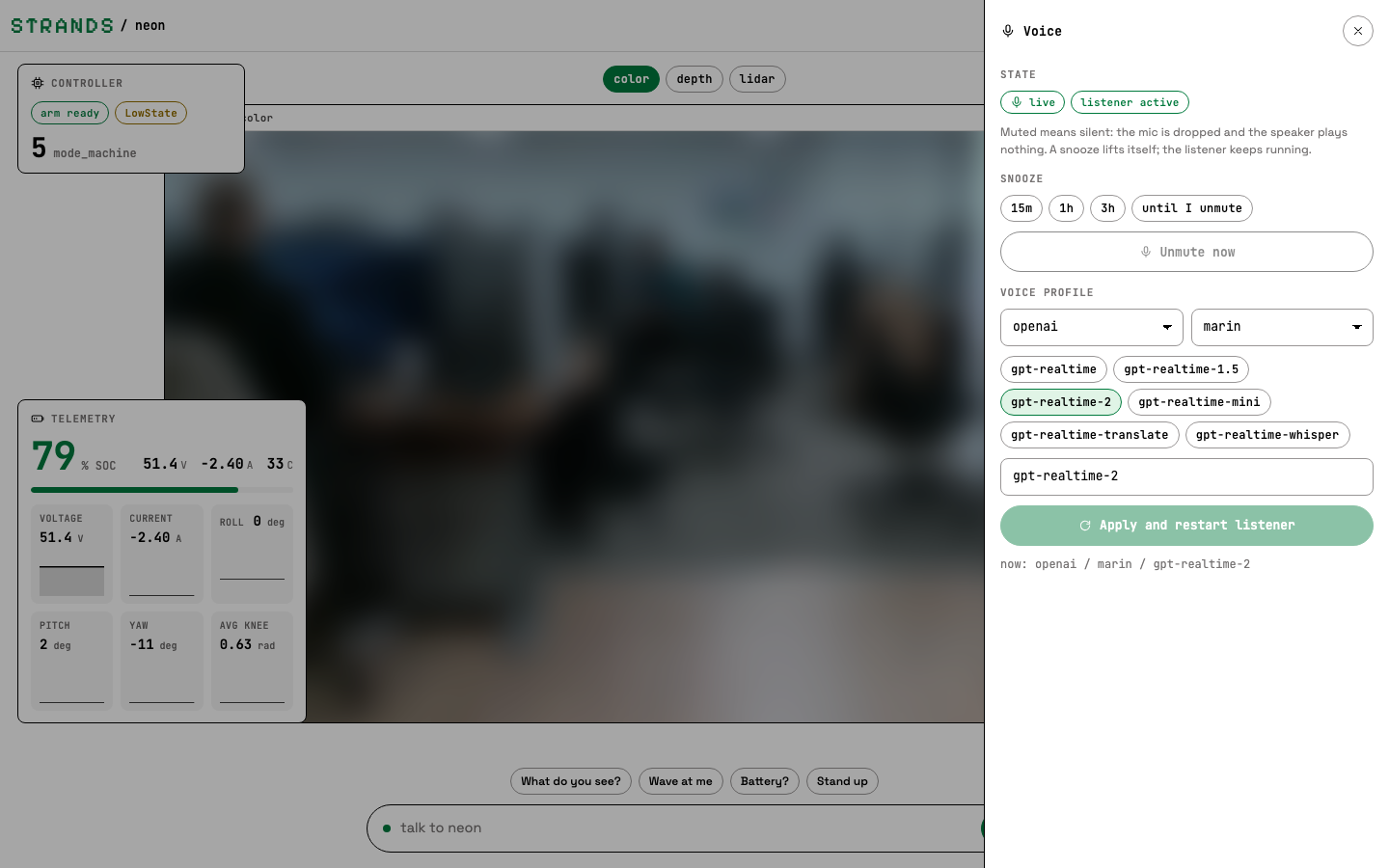Click the AVG KNEE telemetry card
1389x868 pixels.
point(252,661)
